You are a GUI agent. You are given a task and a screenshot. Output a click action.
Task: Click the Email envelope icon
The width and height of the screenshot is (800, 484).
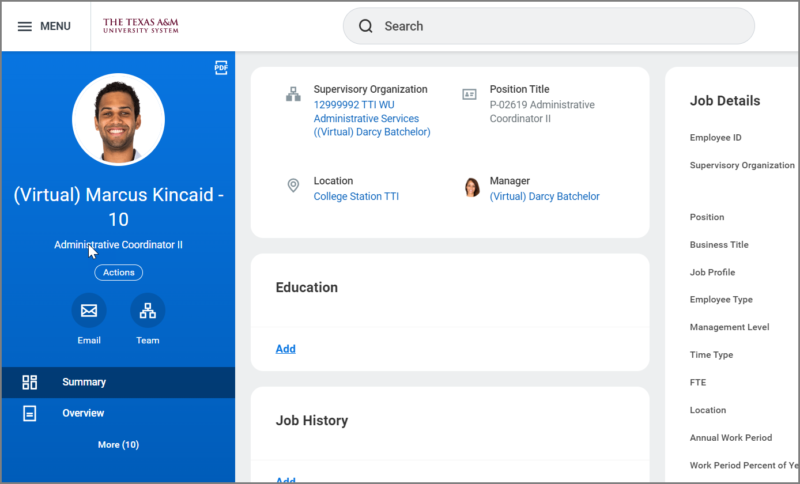[89, 311]
